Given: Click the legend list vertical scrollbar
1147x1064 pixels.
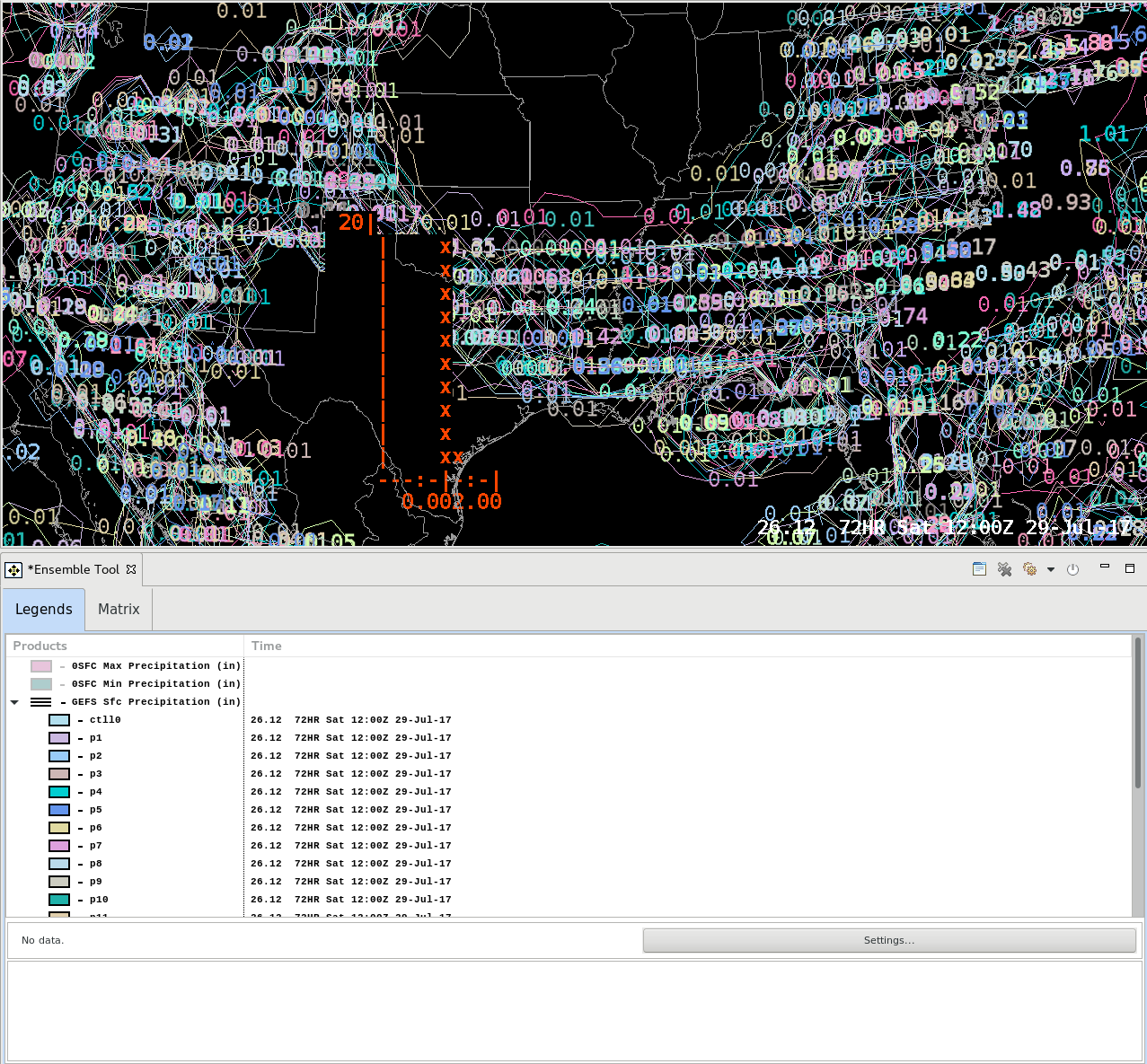Looking at the screenshot, I should (1138, 714).
